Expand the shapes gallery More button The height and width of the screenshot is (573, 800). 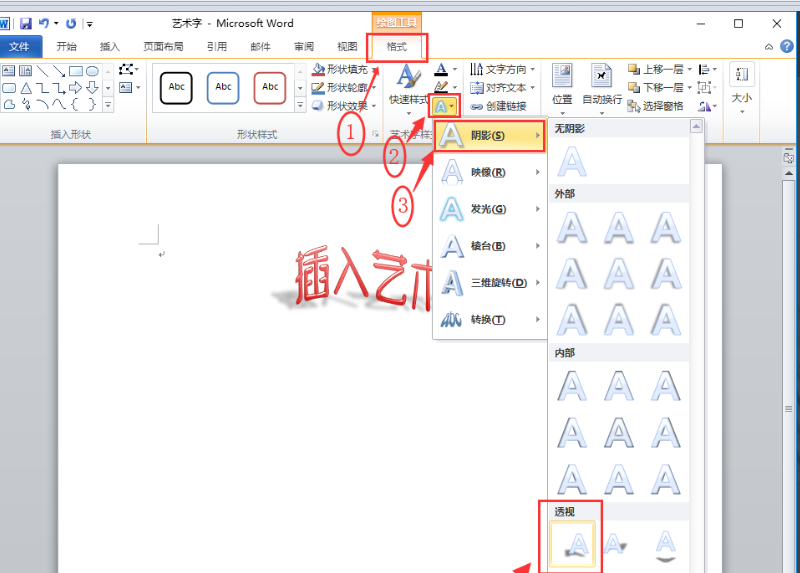pos(108,105)
